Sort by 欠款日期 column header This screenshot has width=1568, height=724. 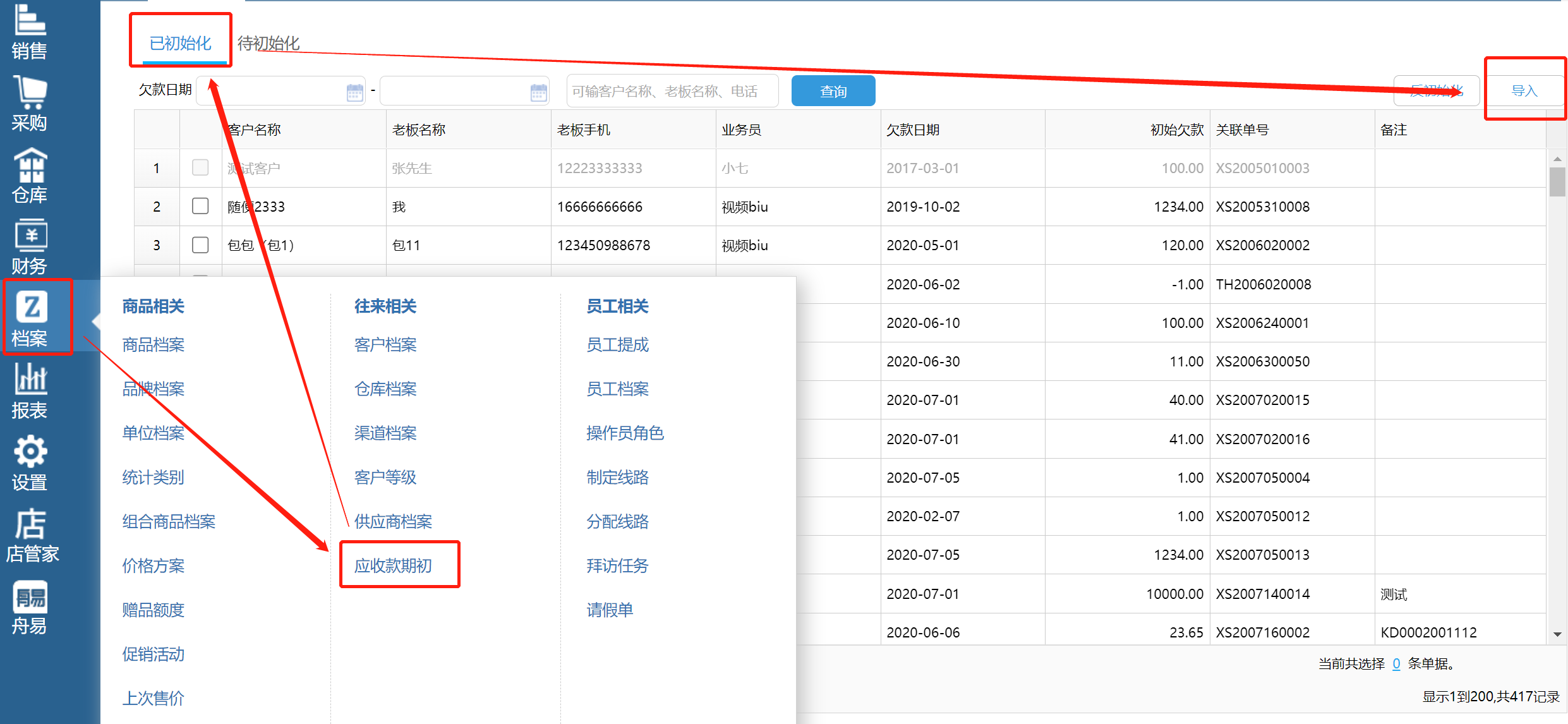point(963,130)
